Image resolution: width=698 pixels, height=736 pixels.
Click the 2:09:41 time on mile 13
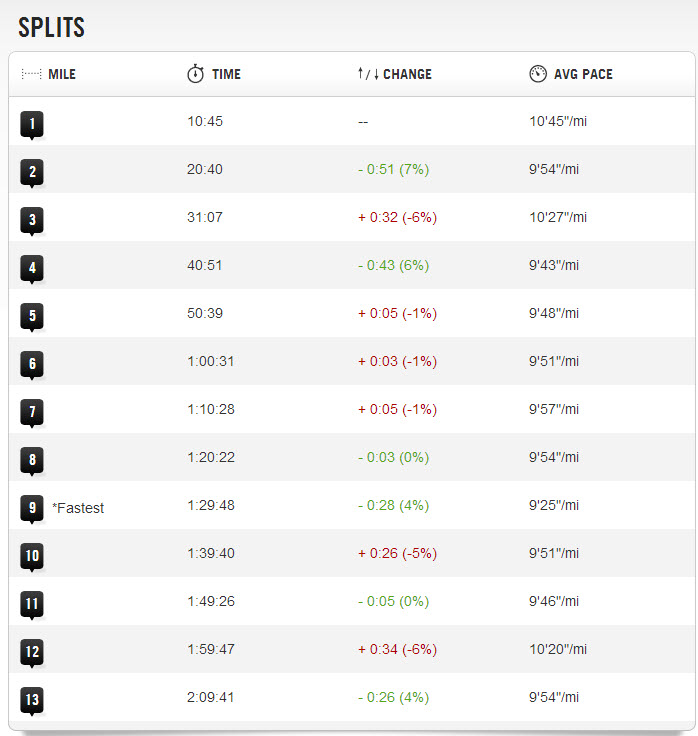pyautogui.click(x=211, y=697)
